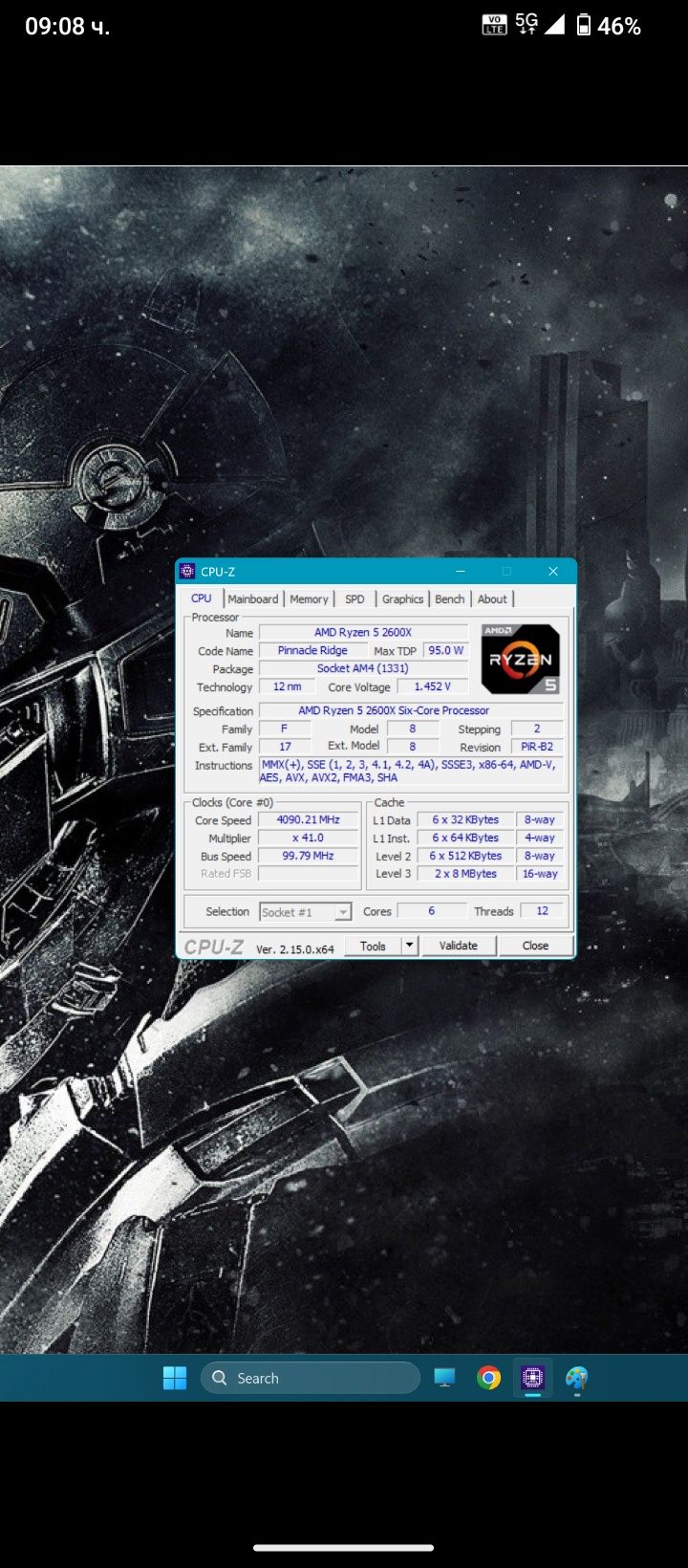Click the Stepping value 2
The height and width of the screenshot is (1568, 688).
pos(537,729)
